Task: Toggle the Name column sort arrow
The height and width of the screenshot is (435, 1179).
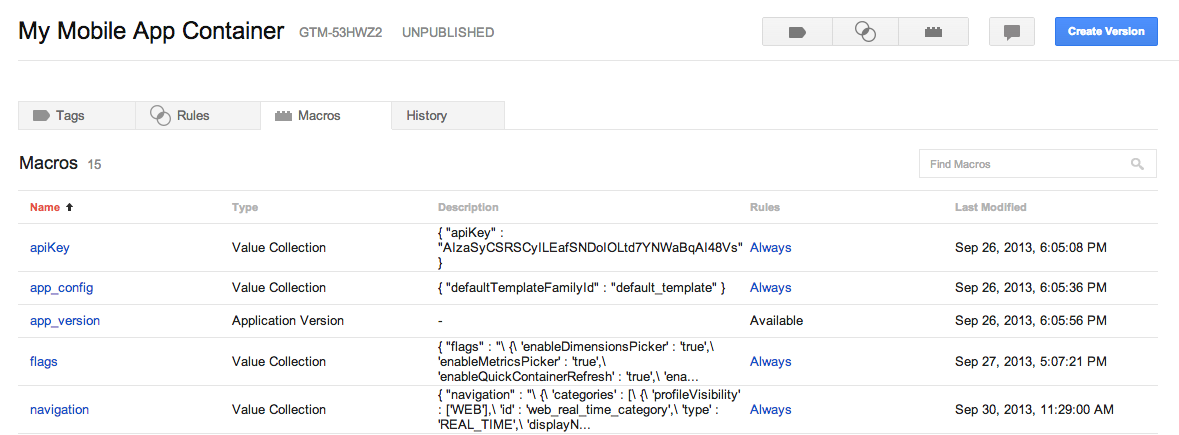Action: pos(69,208)
